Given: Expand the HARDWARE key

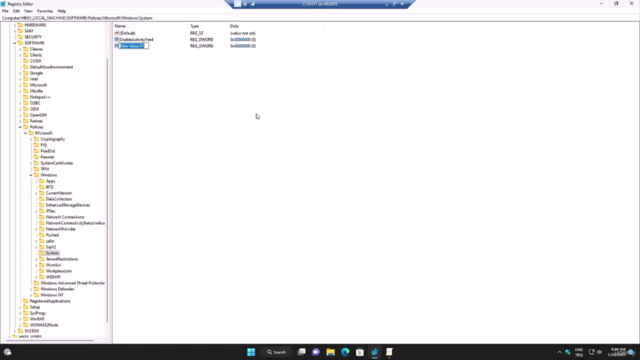Looking at the screenshot, I should point(15,25).
